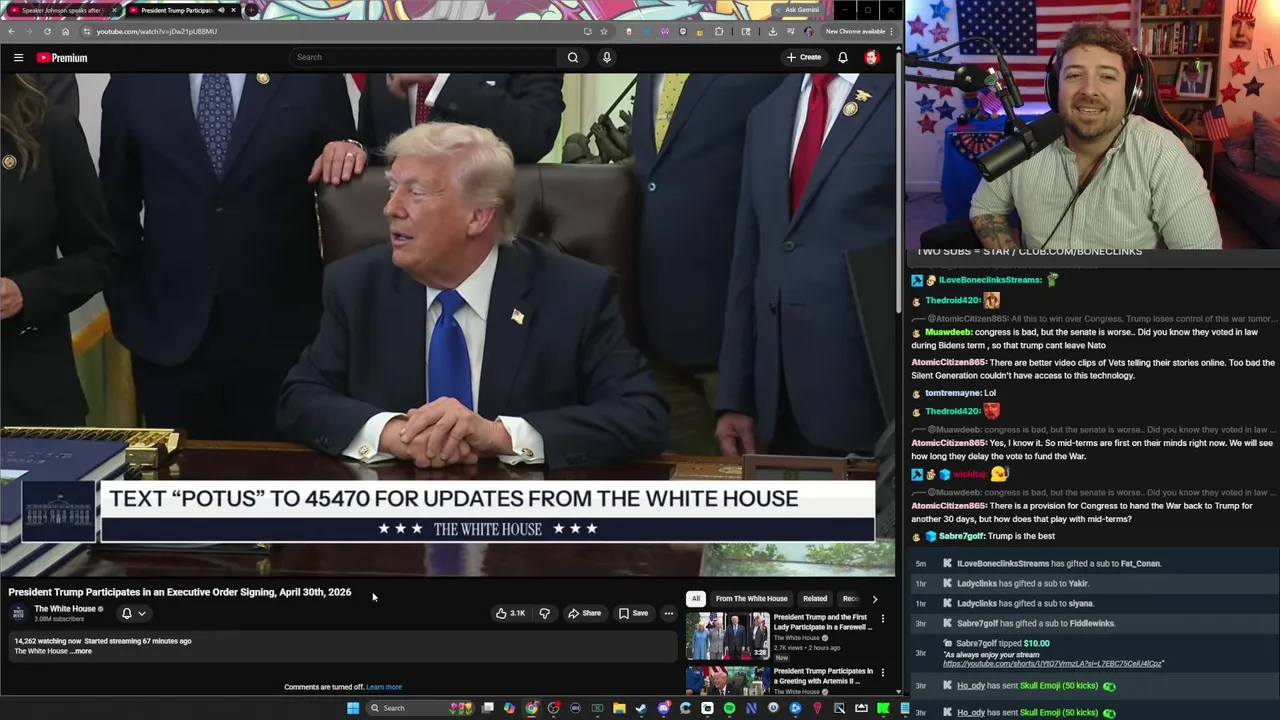View site information icon beside URL
This screenshot has height=720, width=1280.
pos(86,31)
